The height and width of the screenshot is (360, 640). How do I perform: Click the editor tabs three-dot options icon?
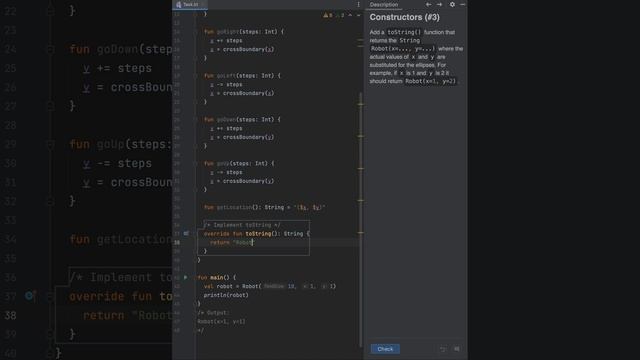point(358,4)
